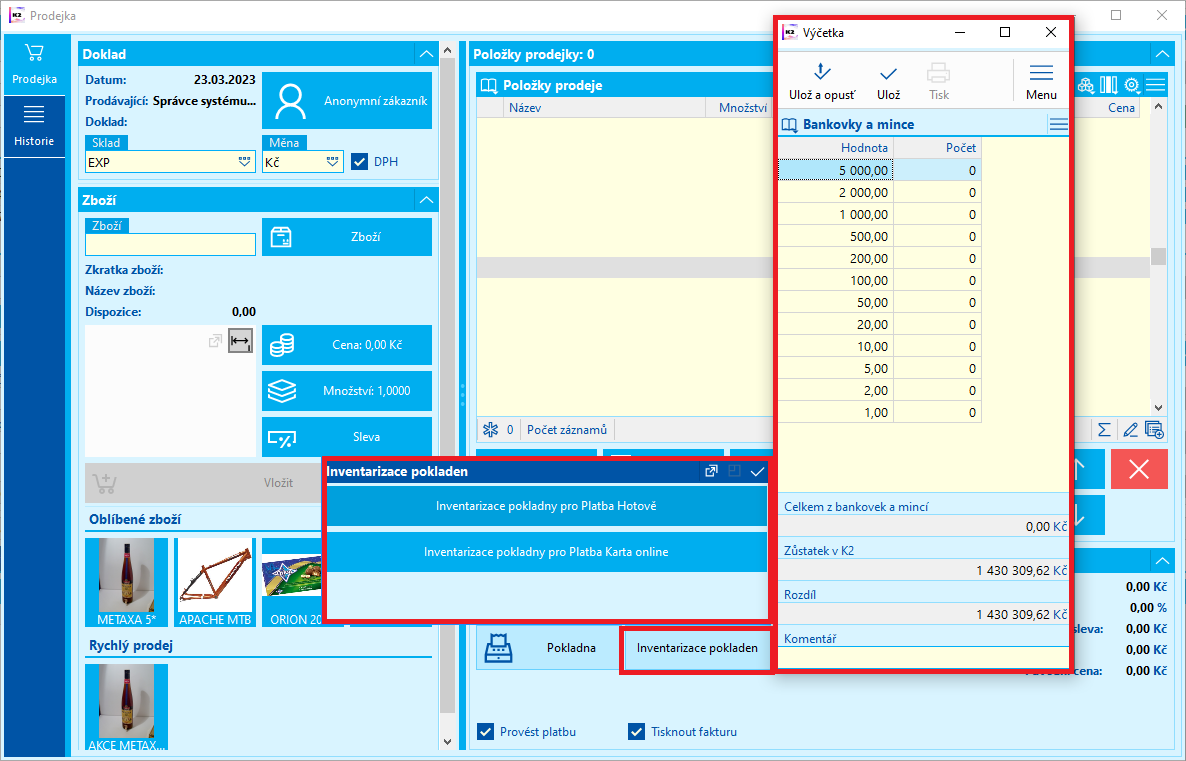Open the Sklad EXP dropdown
This screenshot has width=1186, height=761.
coord(244,162)
